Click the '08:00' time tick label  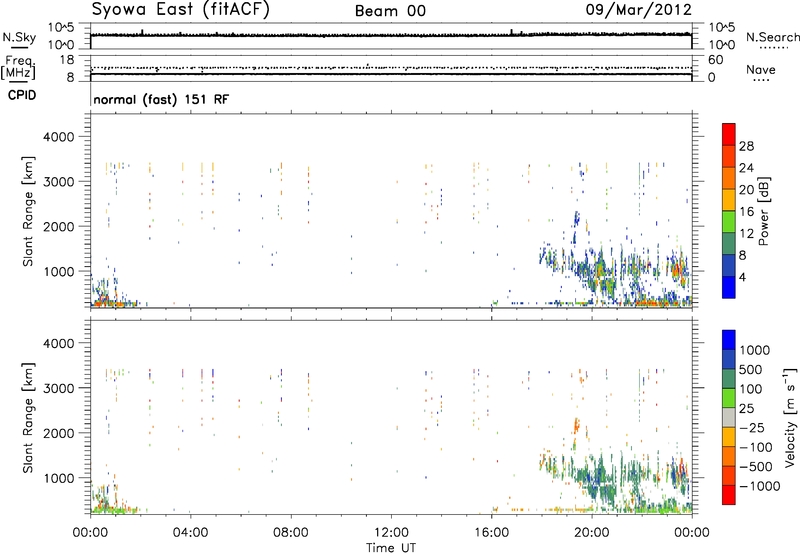pyautogui.click(x=291, y=533)
